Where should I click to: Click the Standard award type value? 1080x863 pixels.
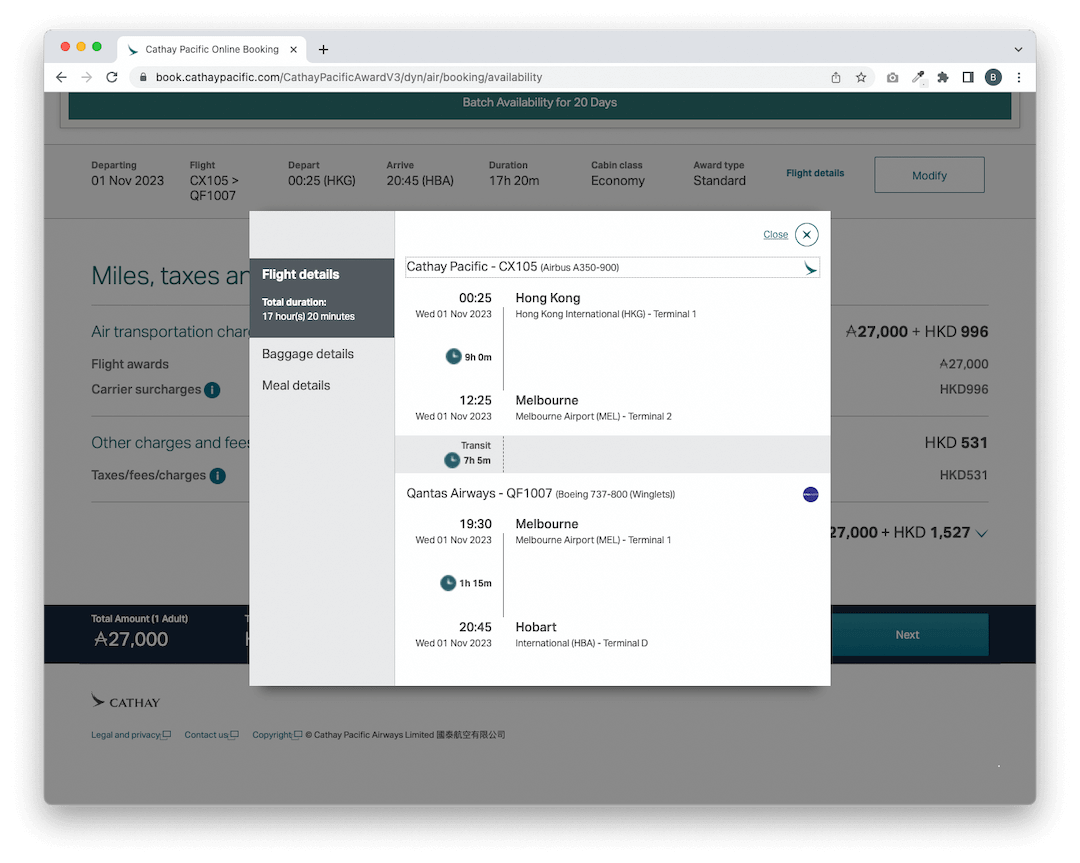[x=719, y=181]
